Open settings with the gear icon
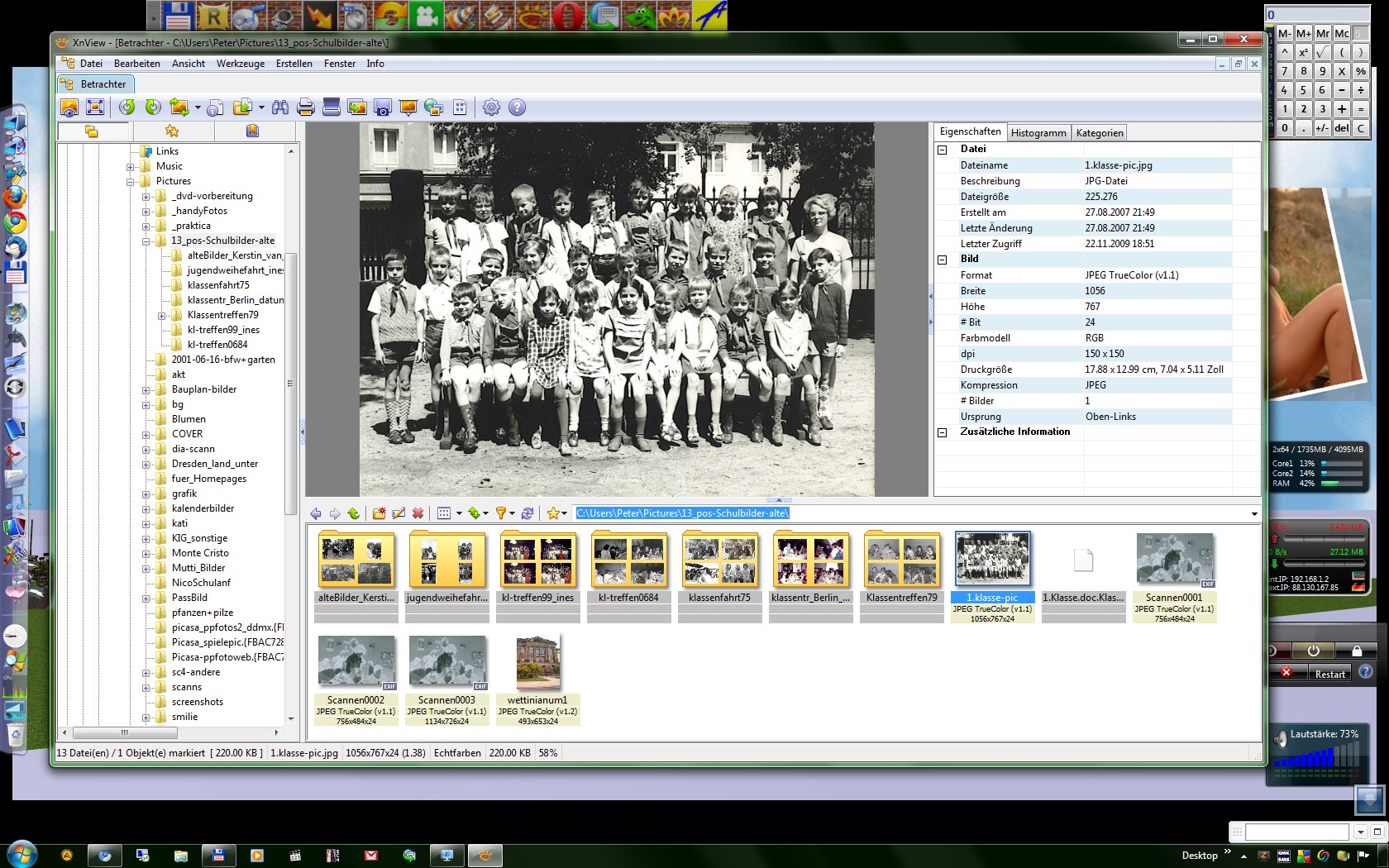The height and width of the screenshot is (868, 1389). pos(491,107)
